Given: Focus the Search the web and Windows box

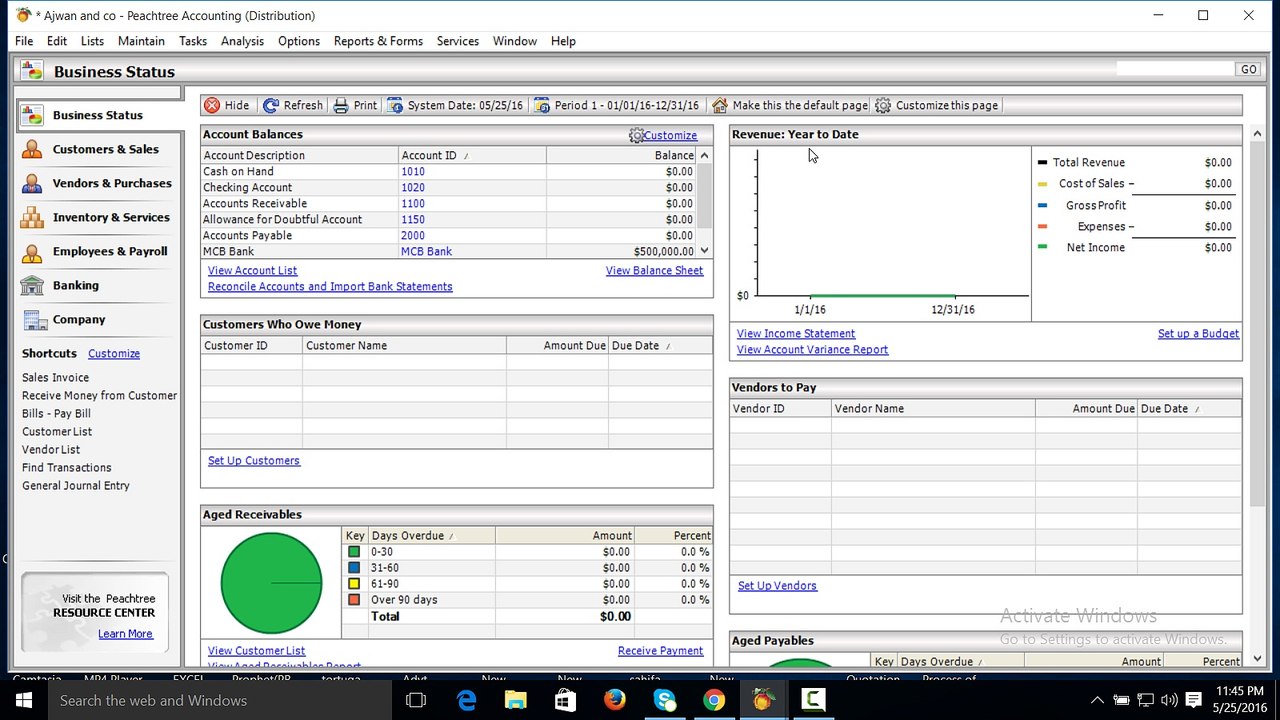Looking at the screenshot, I should tap(219, 700).
